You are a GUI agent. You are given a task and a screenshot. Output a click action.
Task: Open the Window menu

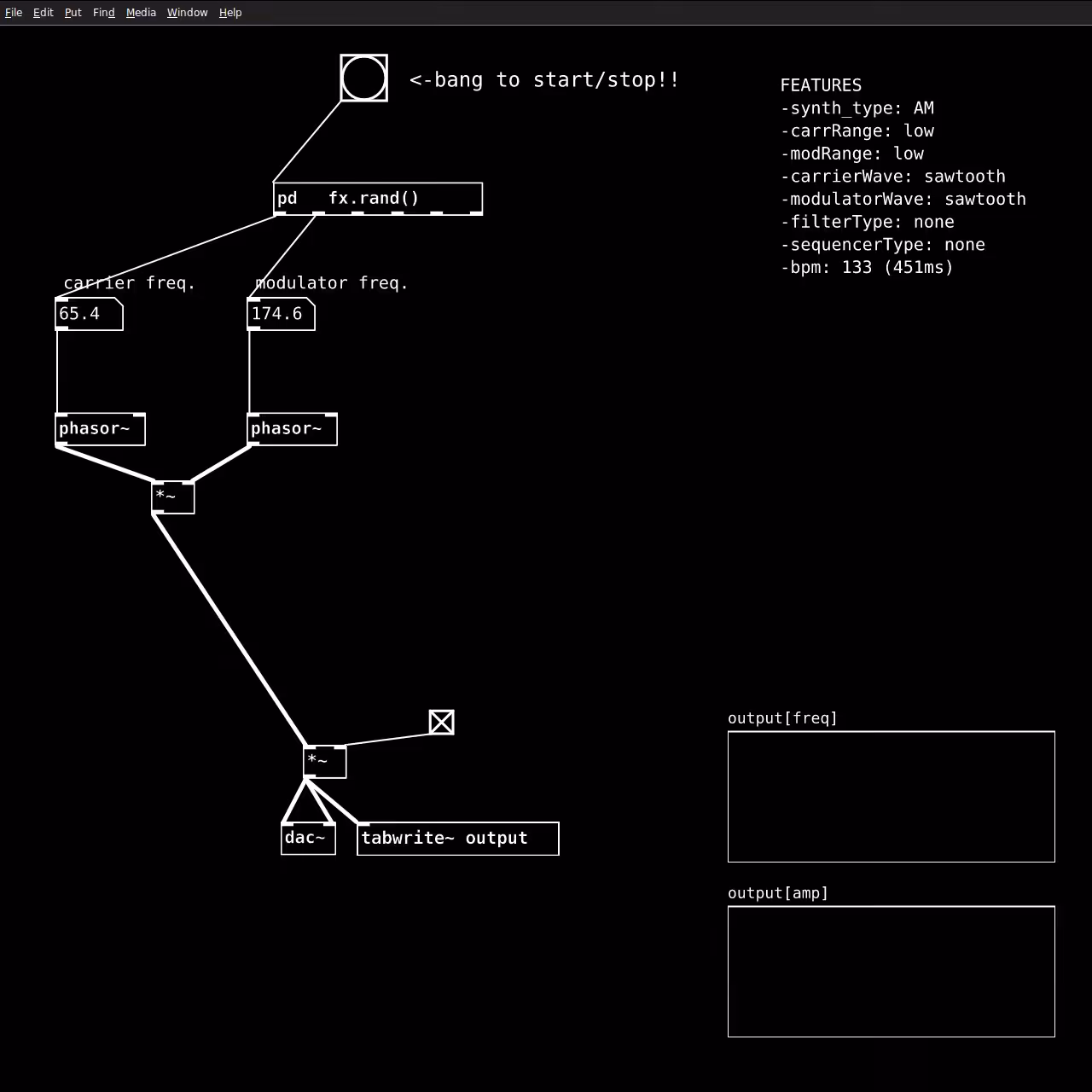(x=188, y=13)
